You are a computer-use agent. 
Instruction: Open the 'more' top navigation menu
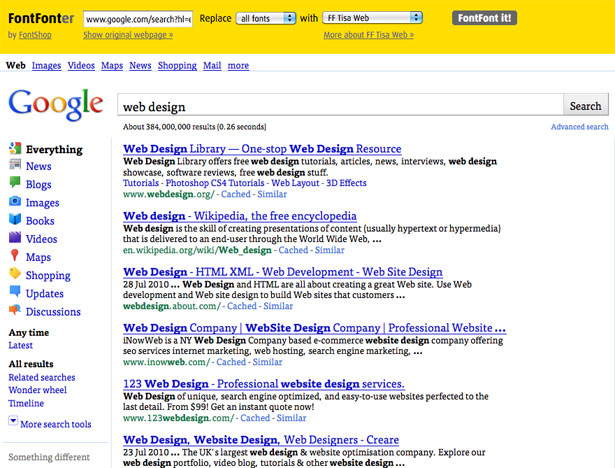238,66
